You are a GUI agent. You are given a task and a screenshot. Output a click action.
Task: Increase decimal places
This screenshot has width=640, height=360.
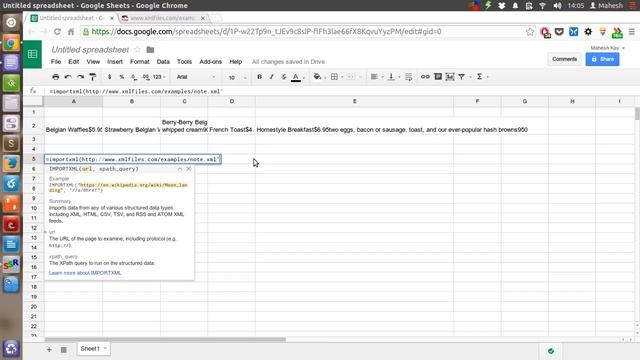tap(146, 77)
